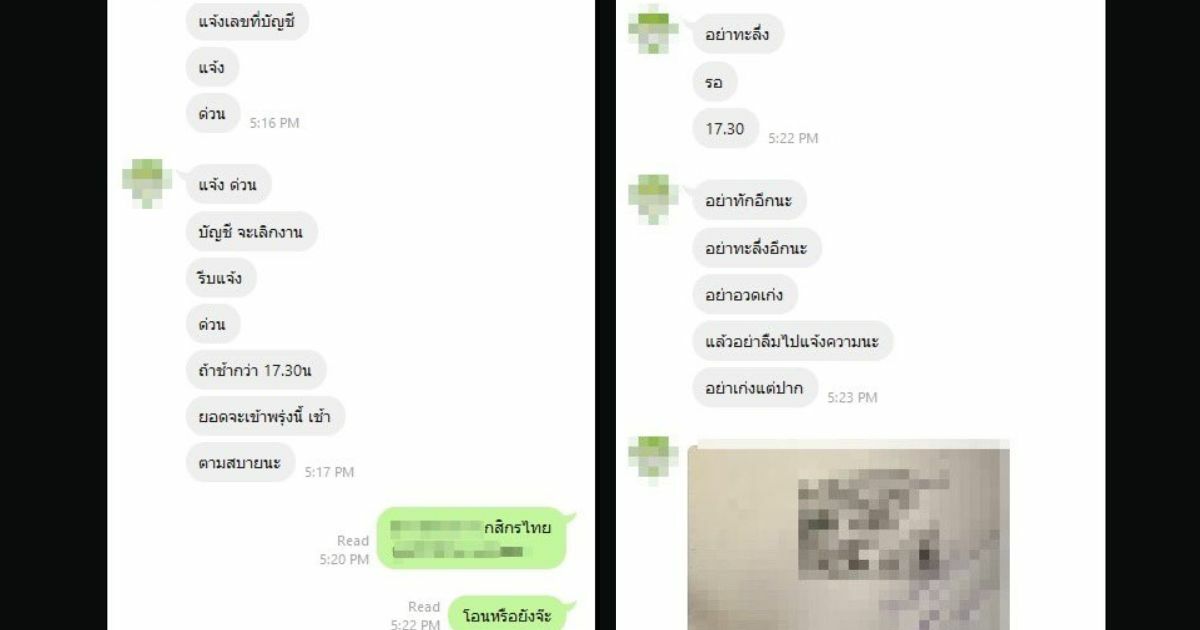1200x630 pixels.
Task: Select the "แล้วอย่าลืมไปแจ้งความนะ" message
Action: click(x=792, y=341)
